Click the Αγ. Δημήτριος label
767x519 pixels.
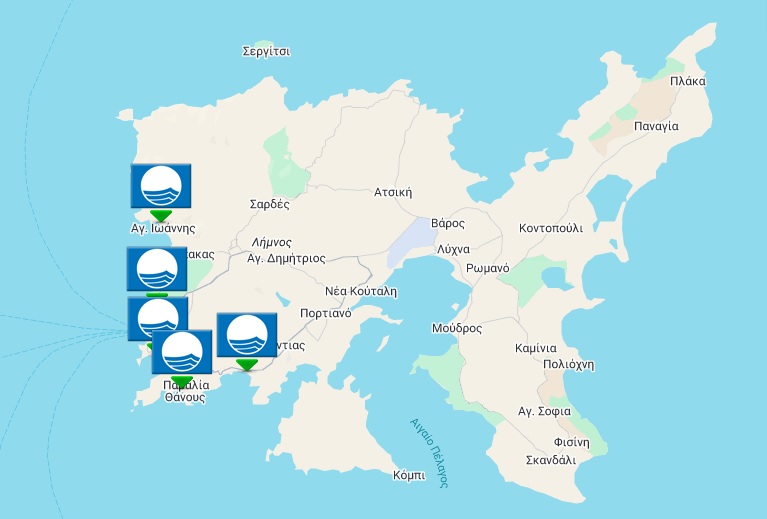coord(286,258)
